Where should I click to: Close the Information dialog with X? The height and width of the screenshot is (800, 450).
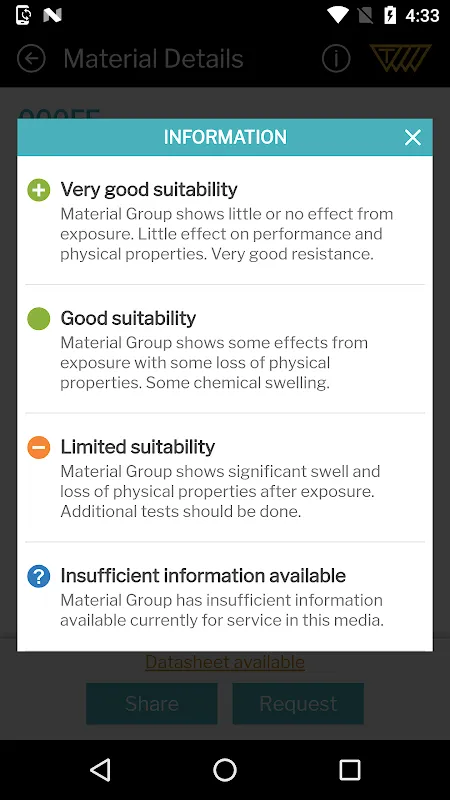click(412, 137)
